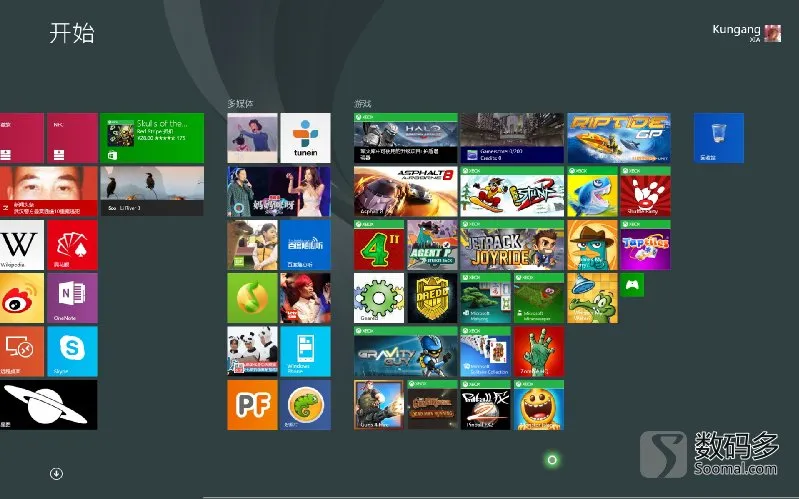
Task: Open the leftmost crimson reader tile
Action: [21, 138]
